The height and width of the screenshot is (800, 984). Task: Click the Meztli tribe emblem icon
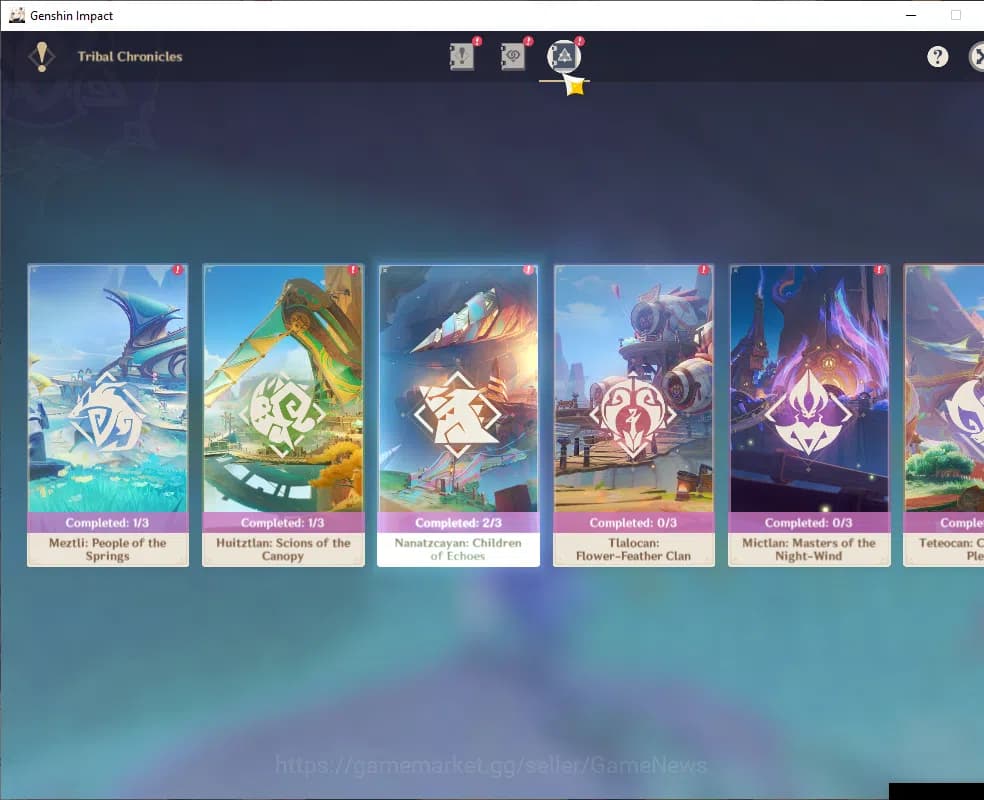click(107, 414)
